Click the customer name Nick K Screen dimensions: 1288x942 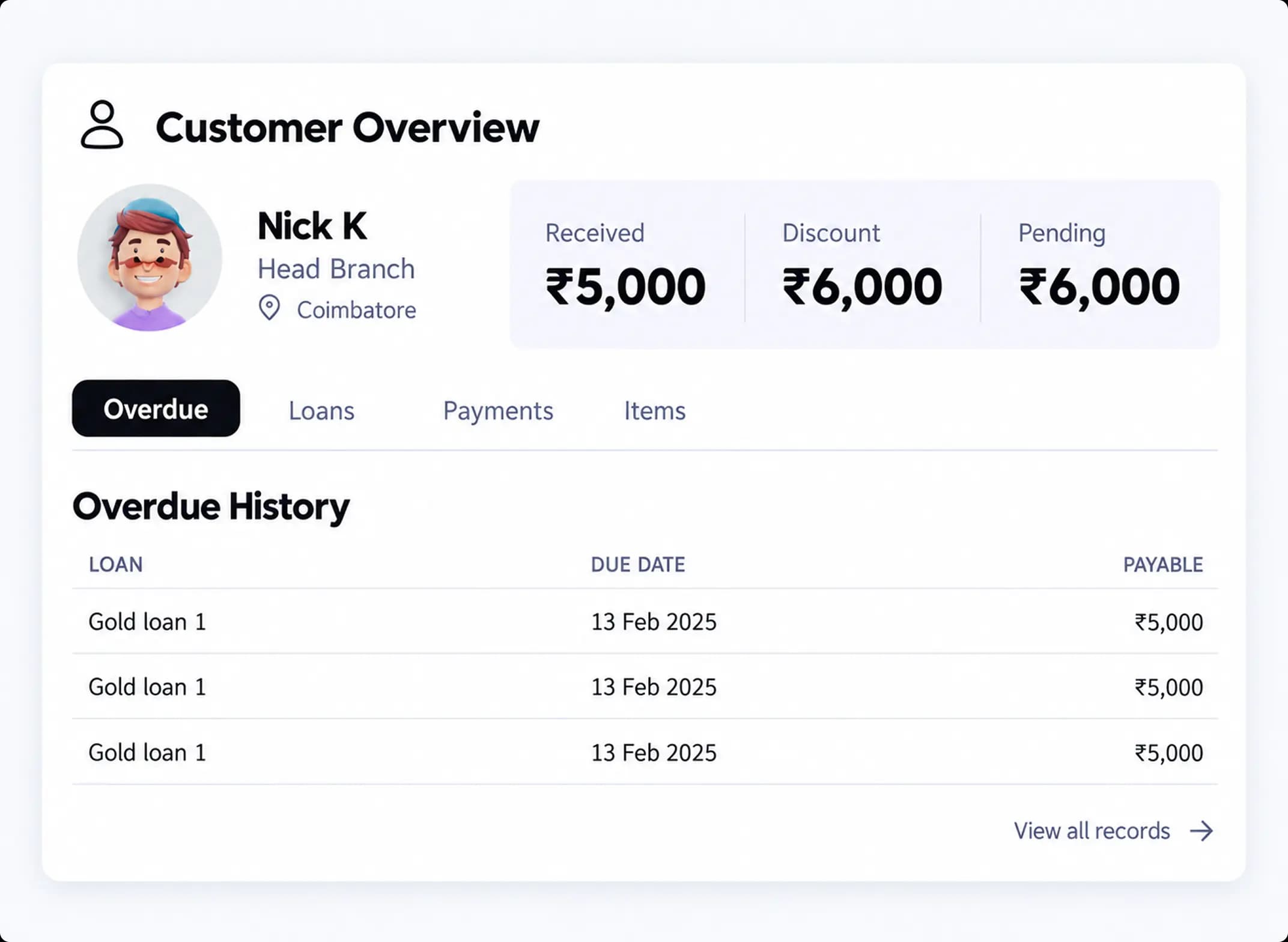[x=312, y=226]
